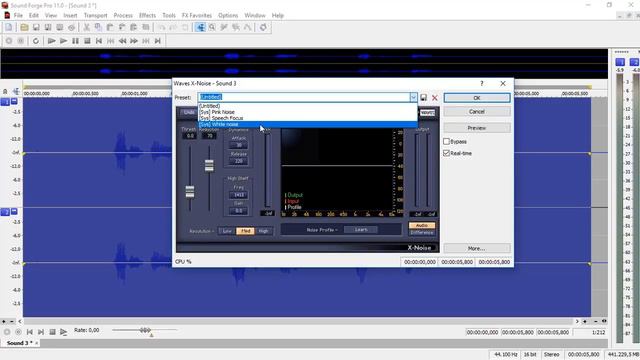The width and height of the screenshot is (640, 360).
Task: Click the Preview button
Action: tap(477, 128)
